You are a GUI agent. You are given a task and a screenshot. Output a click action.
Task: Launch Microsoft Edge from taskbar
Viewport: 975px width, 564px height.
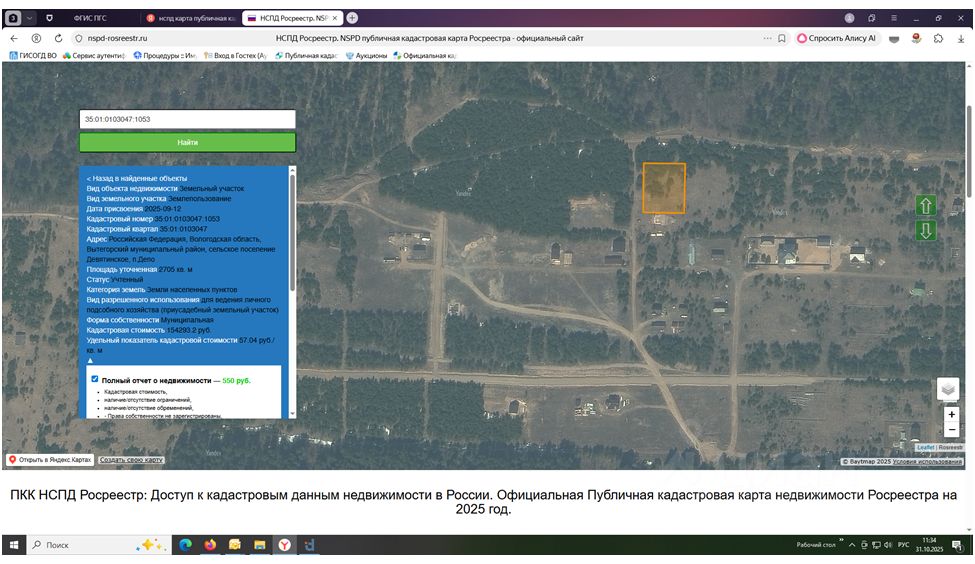click(185, 545)
